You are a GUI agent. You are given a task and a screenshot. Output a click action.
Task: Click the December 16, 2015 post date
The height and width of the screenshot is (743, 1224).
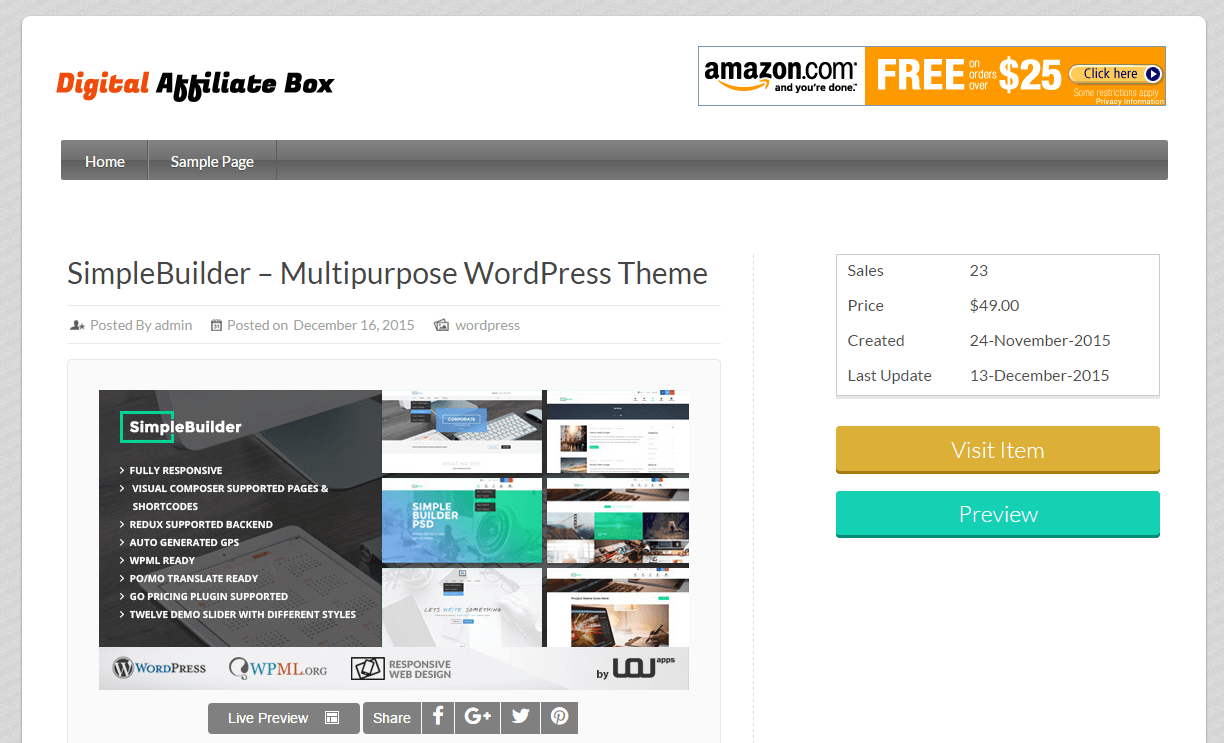coord(354,325)
